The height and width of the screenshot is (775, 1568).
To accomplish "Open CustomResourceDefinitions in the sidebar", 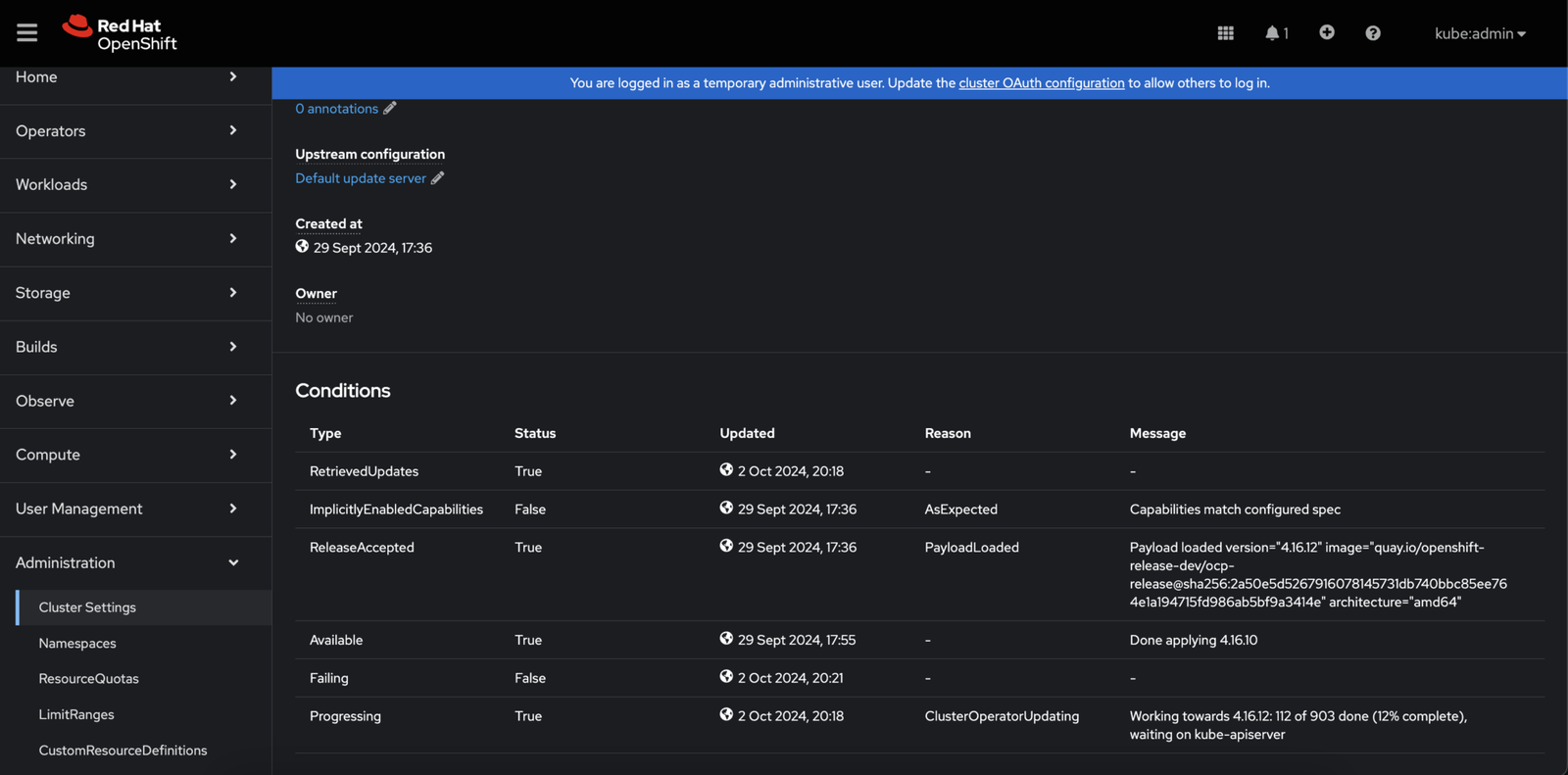I will 122,751.
